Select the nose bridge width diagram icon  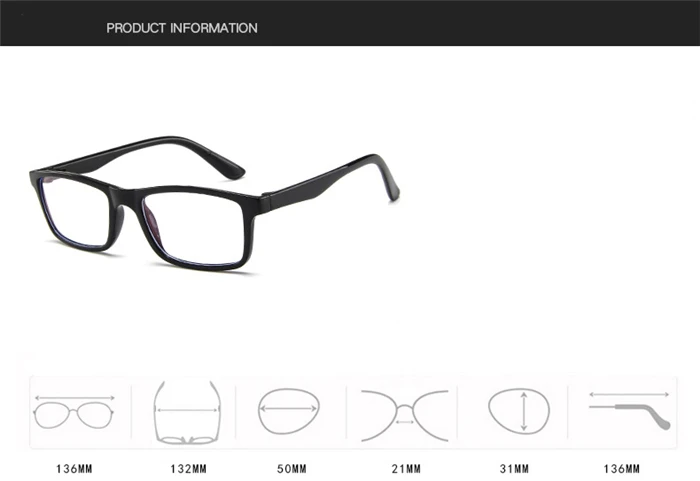405,415
